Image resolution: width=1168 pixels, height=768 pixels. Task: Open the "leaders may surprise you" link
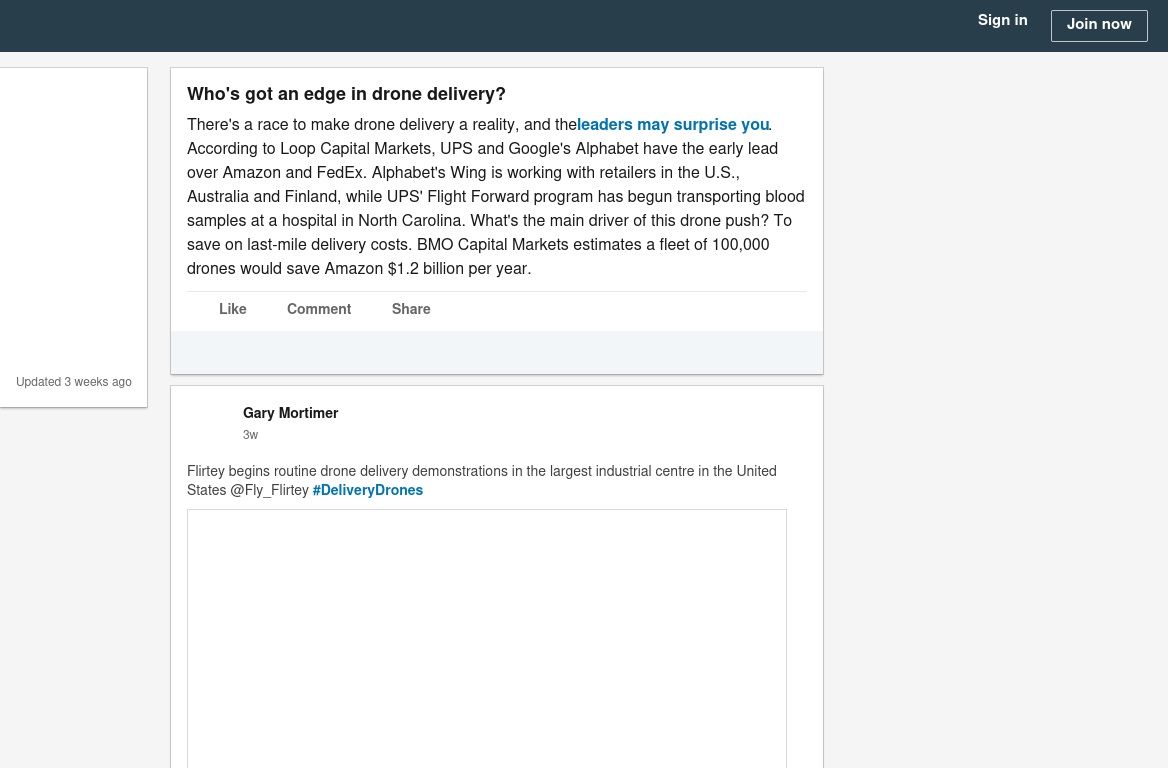pos(673,124)
